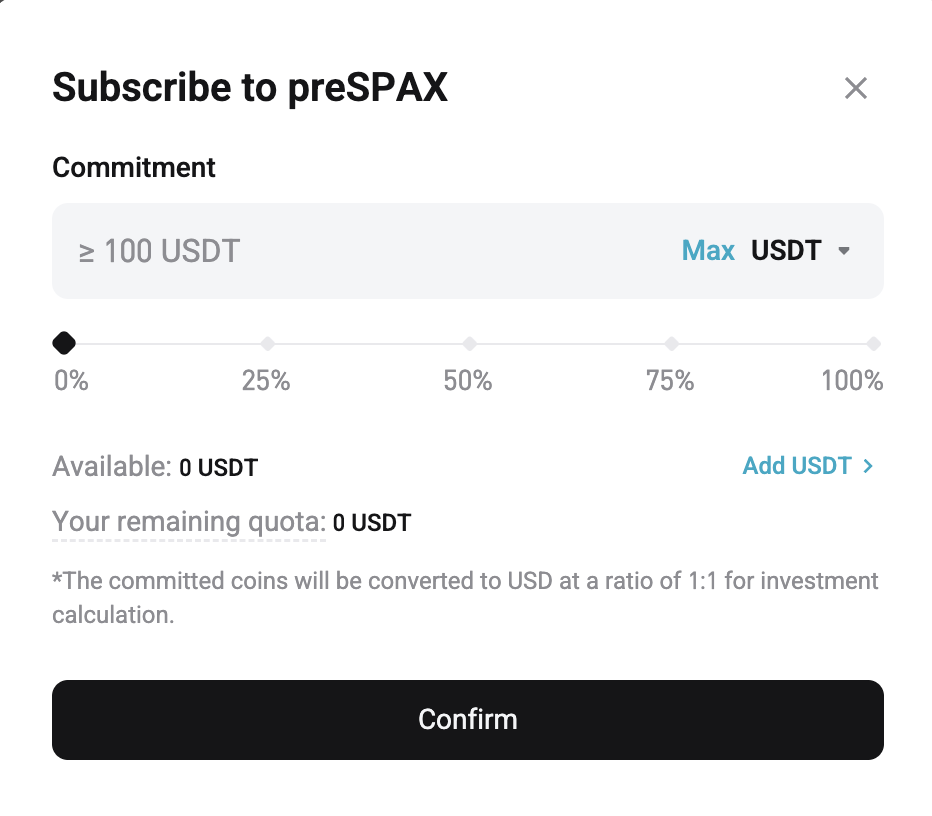Image resolution: width=932 pixels, height=816 pixels.
Task: Set the slider to the 100% diamond marker
Action: click(873, 344)
